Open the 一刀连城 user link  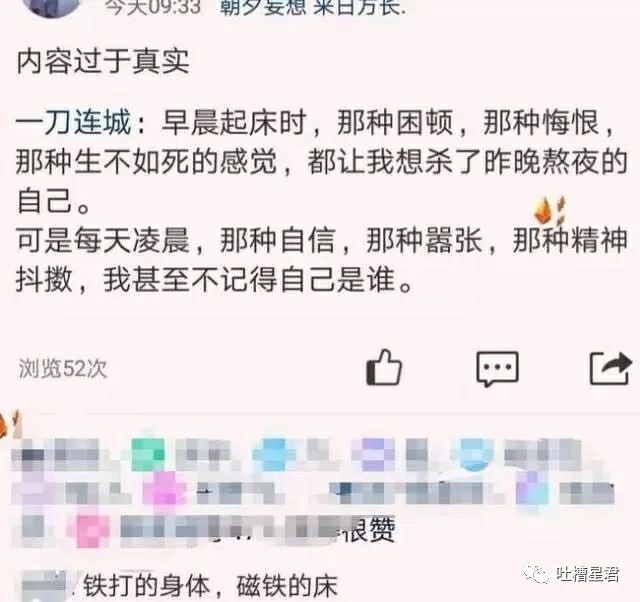tap(73, 122)
